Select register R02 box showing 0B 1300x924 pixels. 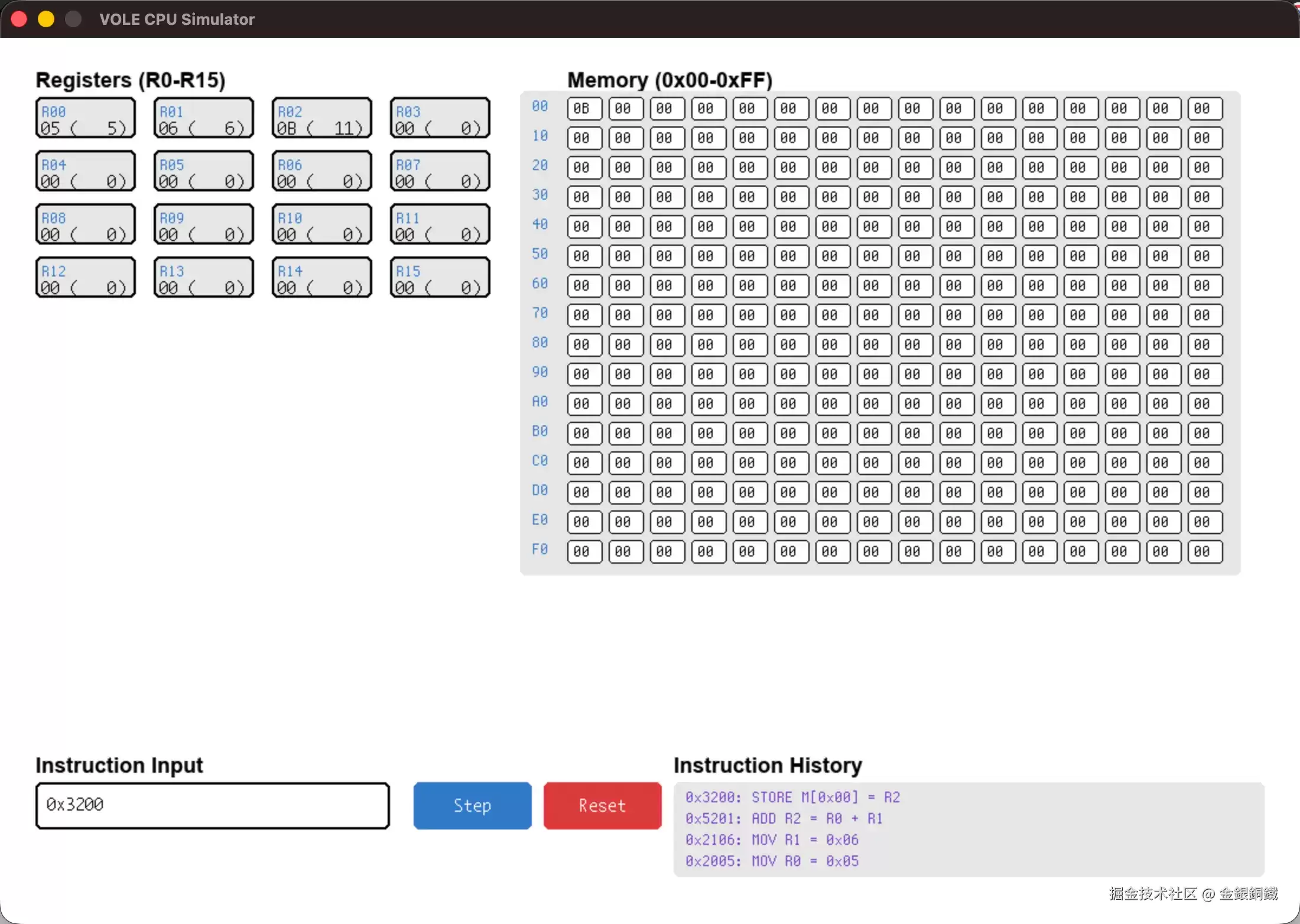(x=322, y=118)
